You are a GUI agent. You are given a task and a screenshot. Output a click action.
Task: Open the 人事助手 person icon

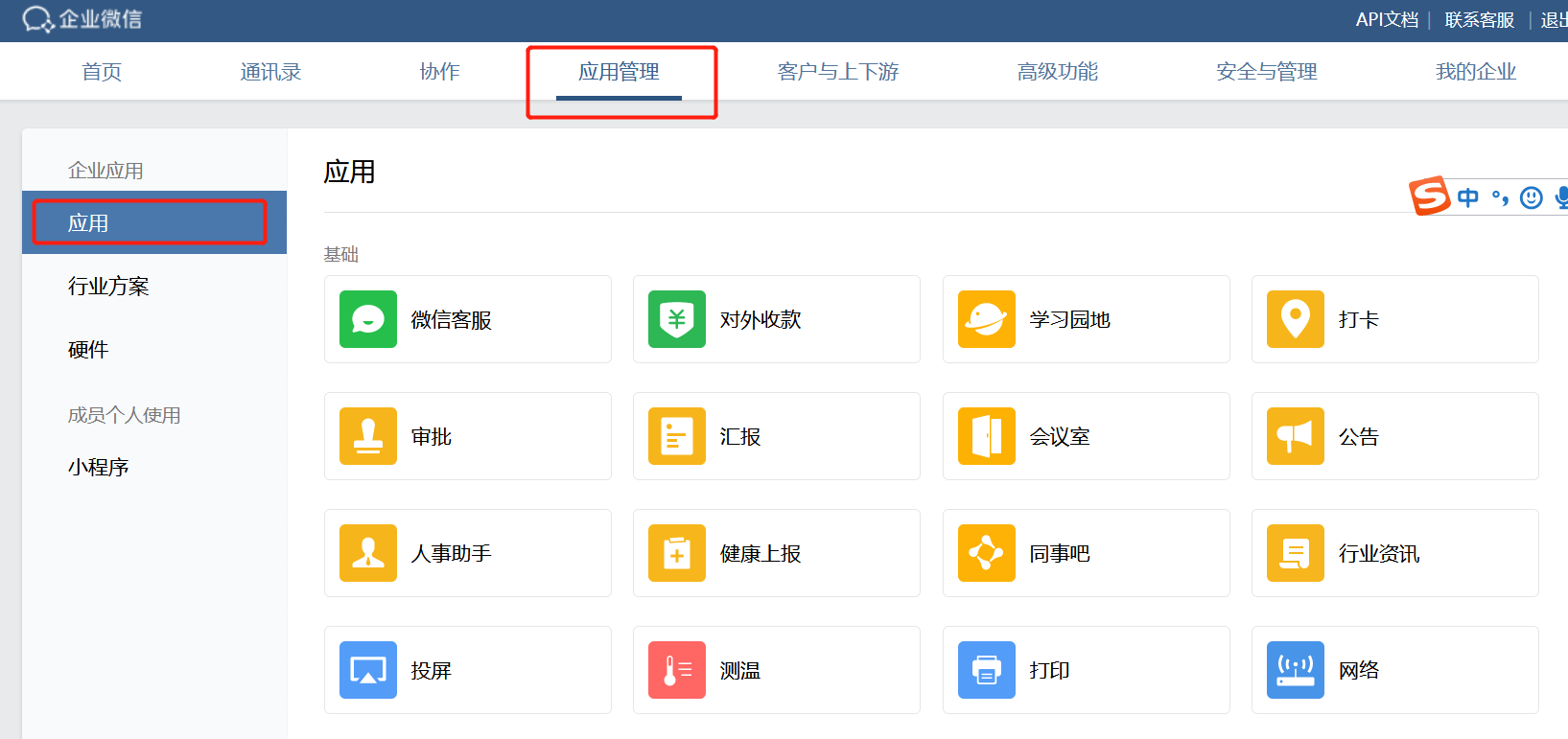click(368, 553)
